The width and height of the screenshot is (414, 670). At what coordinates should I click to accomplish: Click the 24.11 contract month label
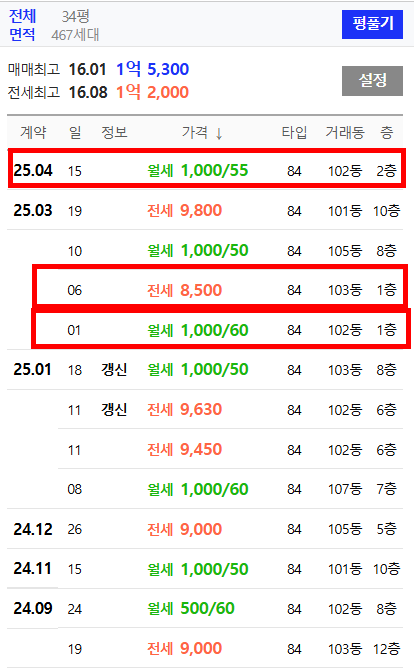click(32, 569)
